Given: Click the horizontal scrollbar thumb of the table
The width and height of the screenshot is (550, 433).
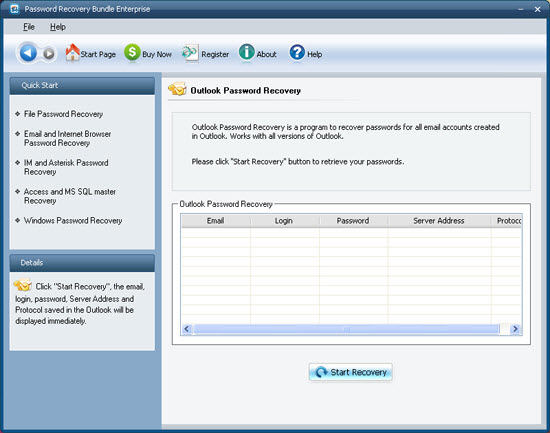Looking at the screenshot, I should (346, 329).
